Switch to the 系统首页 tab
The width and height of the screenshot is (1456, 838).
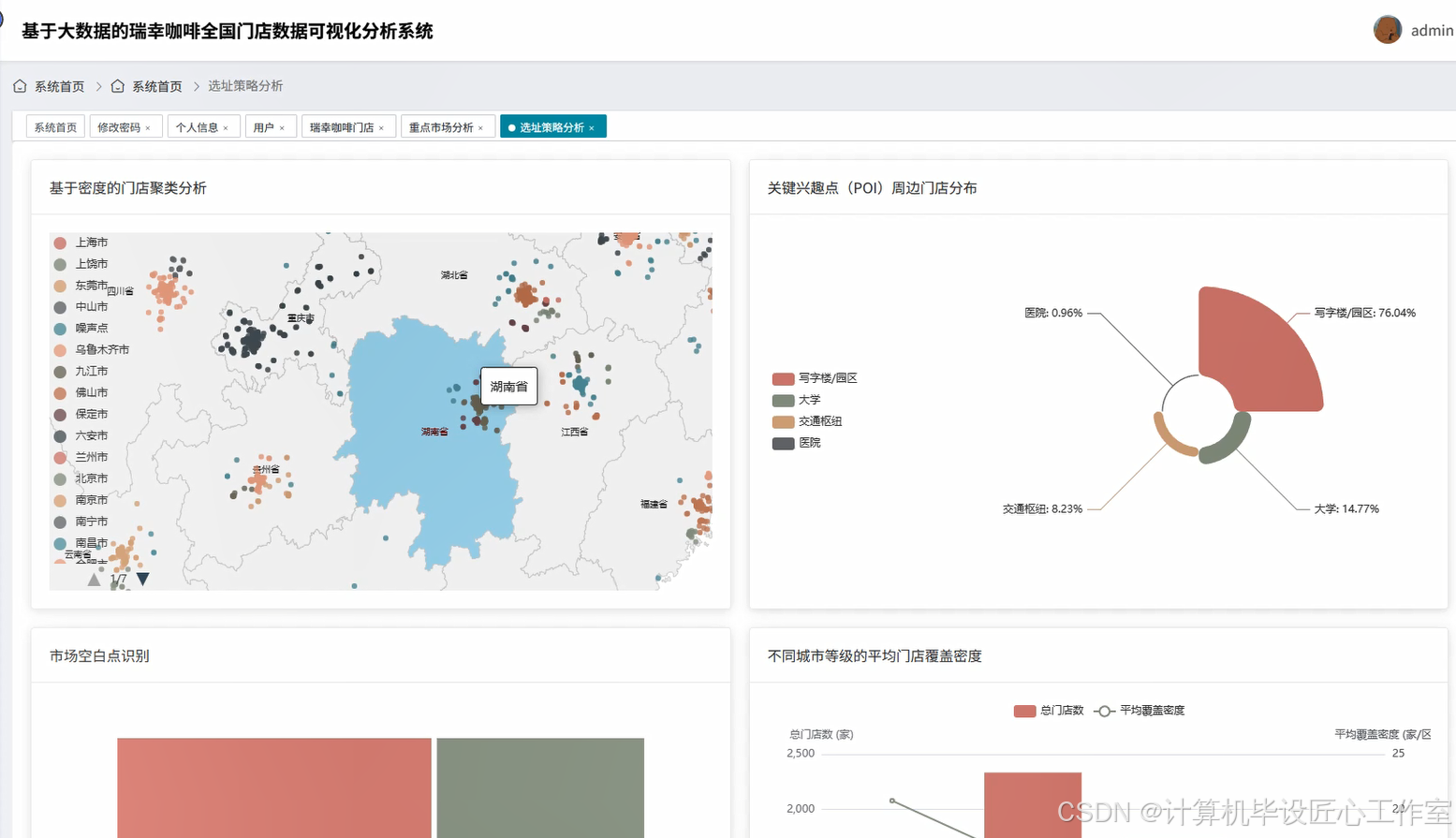(x=55, y=127)
